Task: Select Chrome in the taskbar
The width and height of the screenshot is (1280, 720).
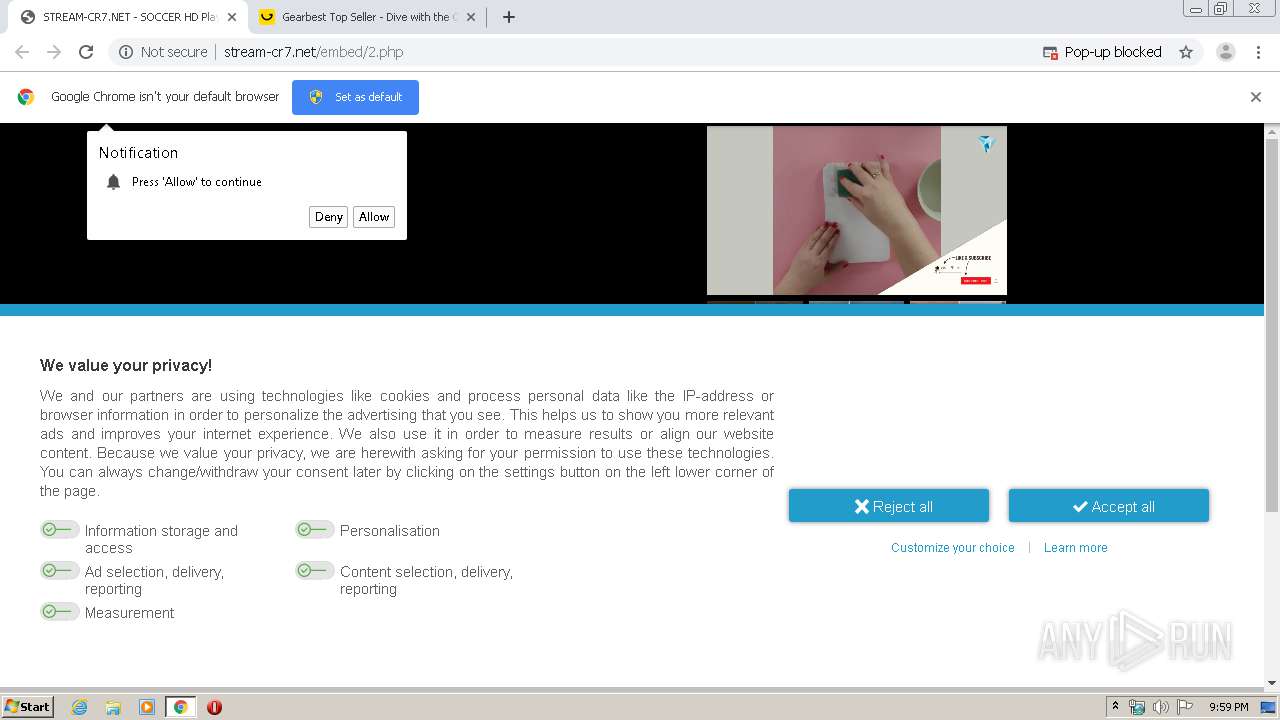Action: pos(180,707)
